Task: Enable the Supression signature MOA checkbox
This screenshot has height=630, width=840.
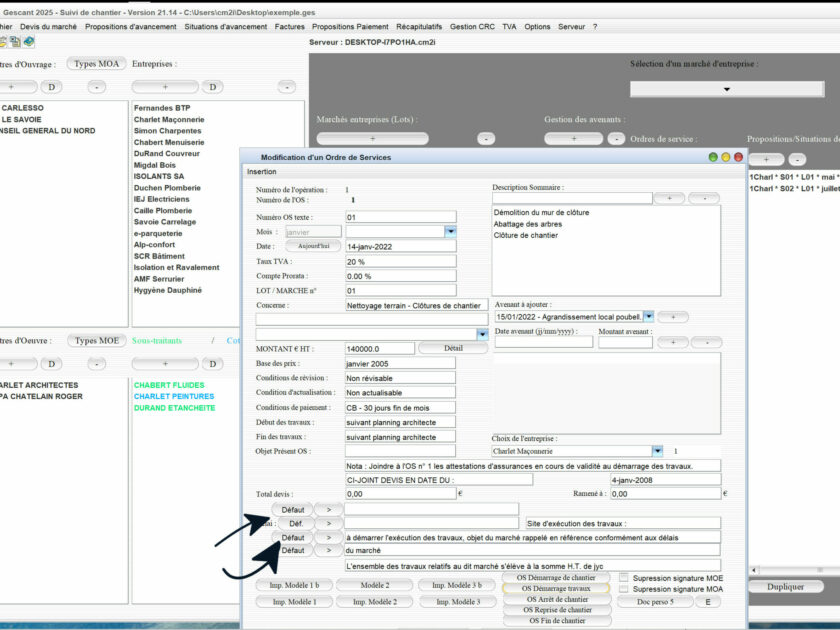Action: pos(623,589)
